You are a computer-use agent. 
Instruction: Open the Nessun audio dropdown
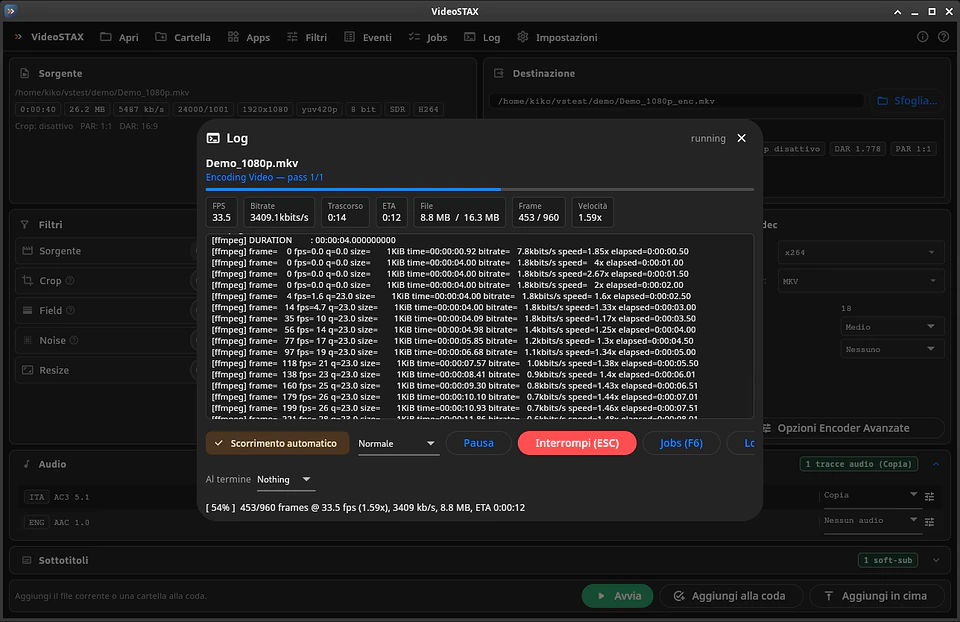coord(870,521)
